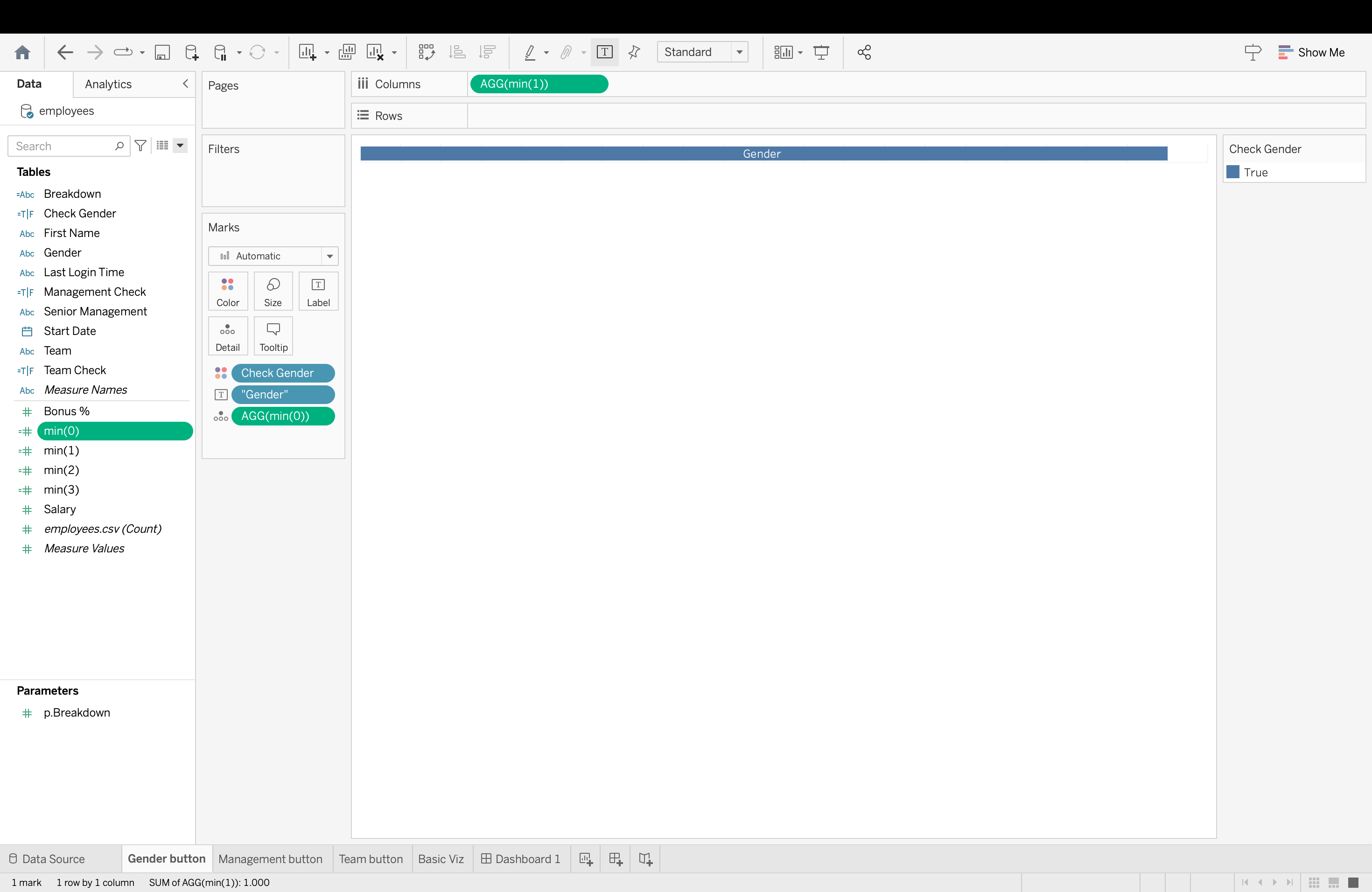
Task: Open the Standard fit dropdown
Action: (x=702, y=52)
